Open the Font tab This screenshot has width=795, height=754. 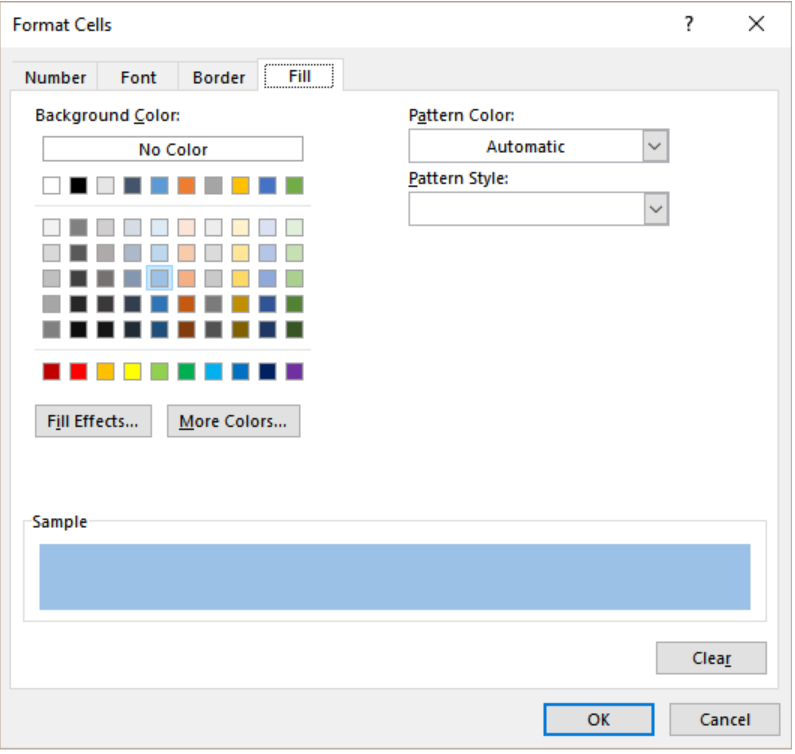coord(138,78)
